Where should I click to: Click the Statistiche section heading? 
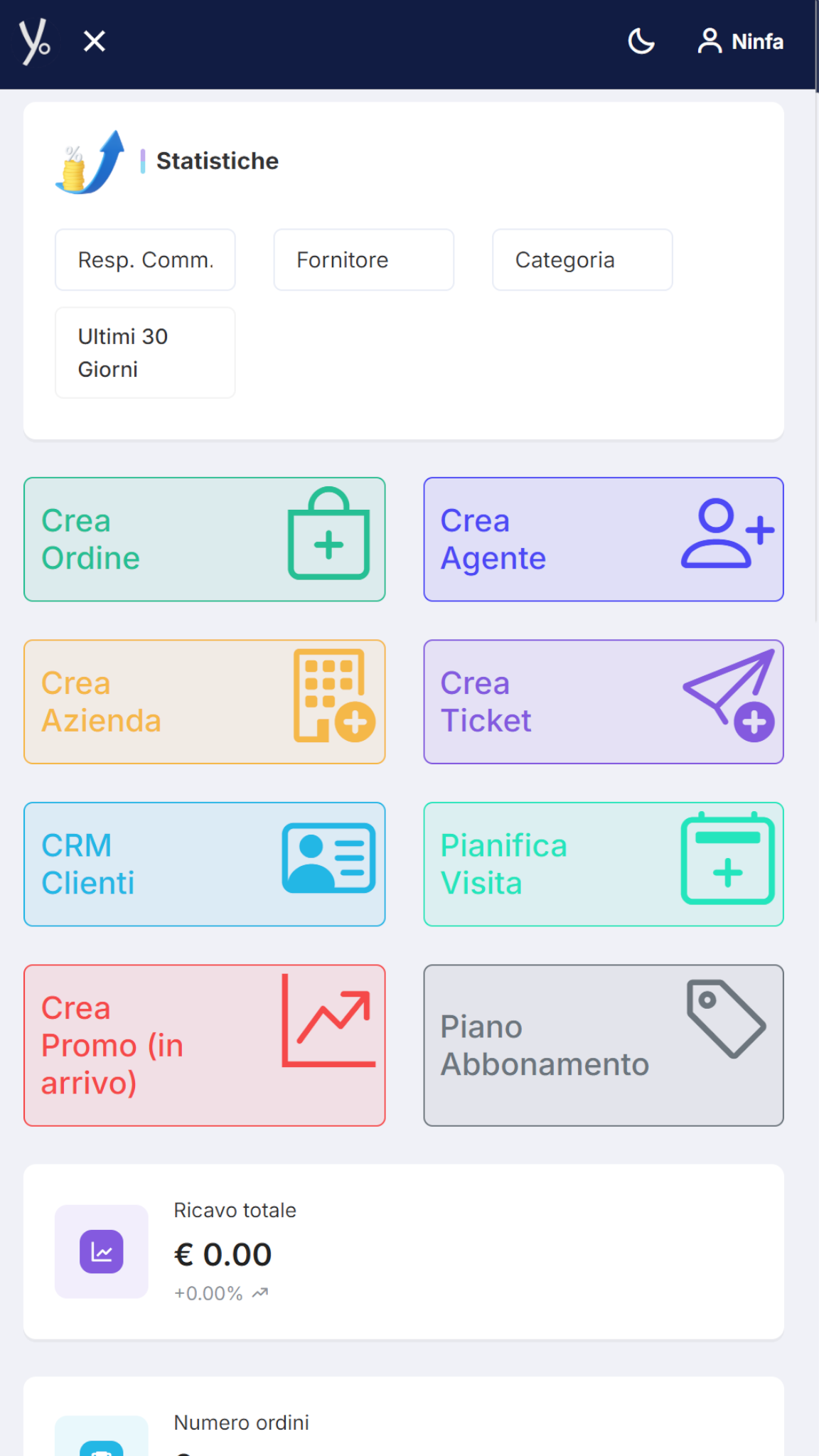click(x=217, y=161)
